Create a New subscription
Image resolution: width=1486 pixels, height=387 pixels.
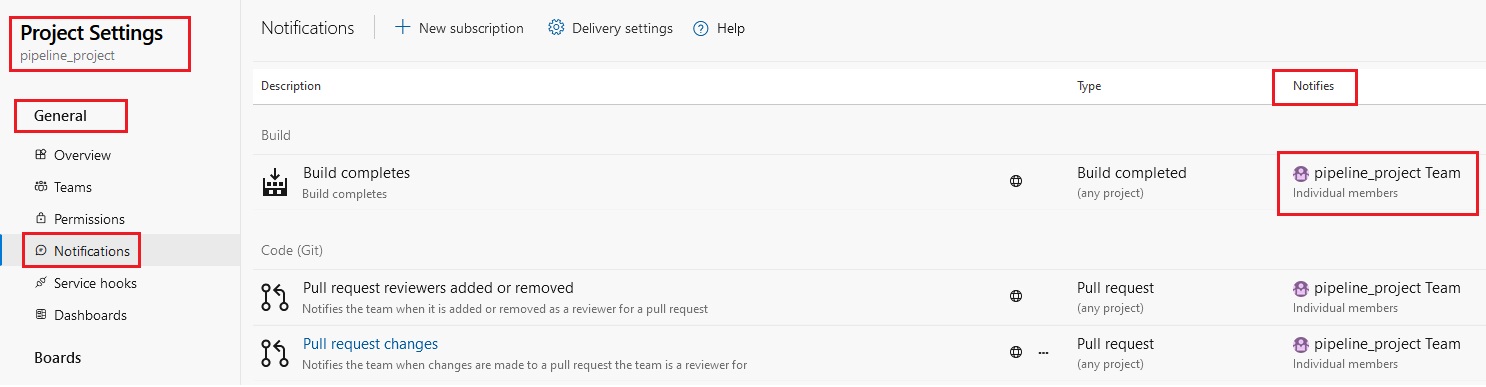[459, 28]
